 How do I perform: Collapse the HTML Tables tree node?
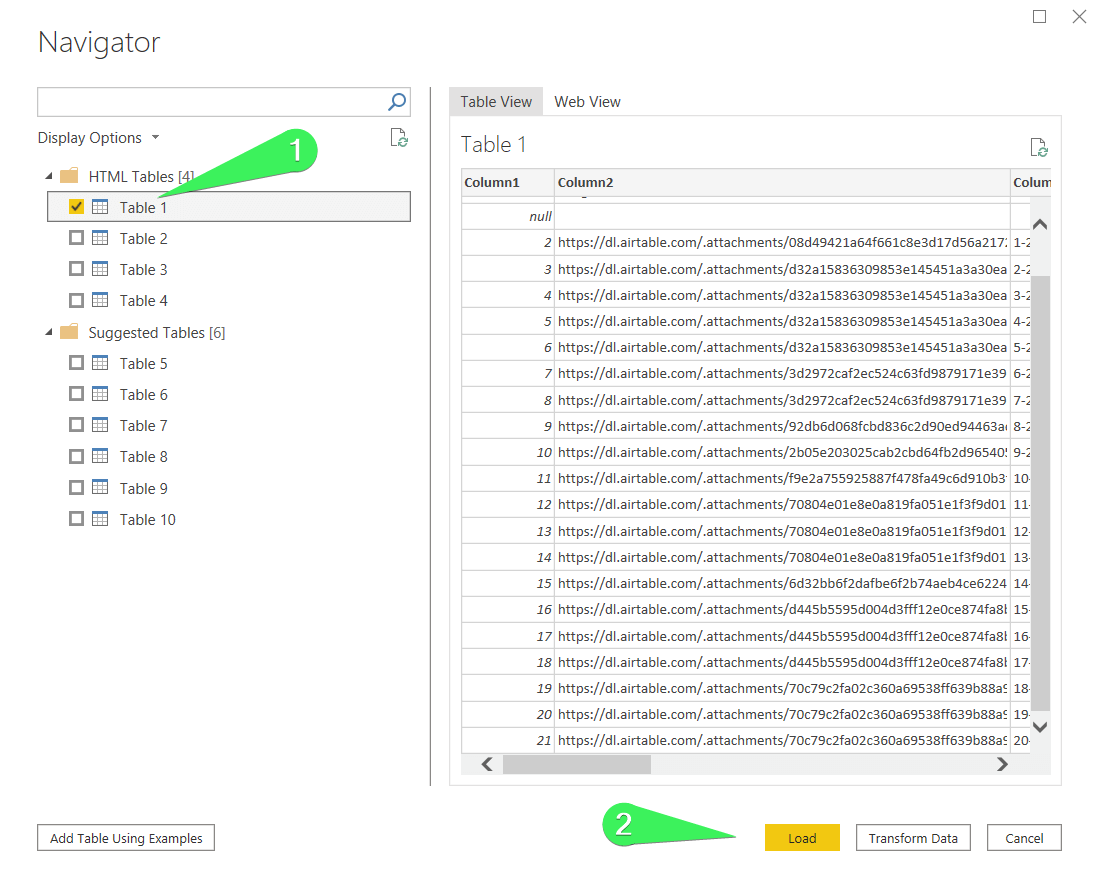(x=49, y=176)
